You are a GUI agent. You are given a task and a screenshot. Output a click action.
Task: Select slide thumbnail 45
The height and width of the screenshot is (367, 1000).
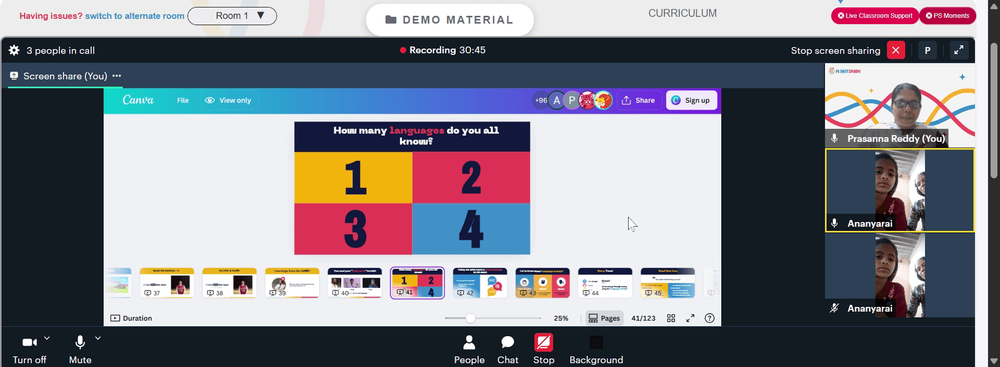coord(668,283)
